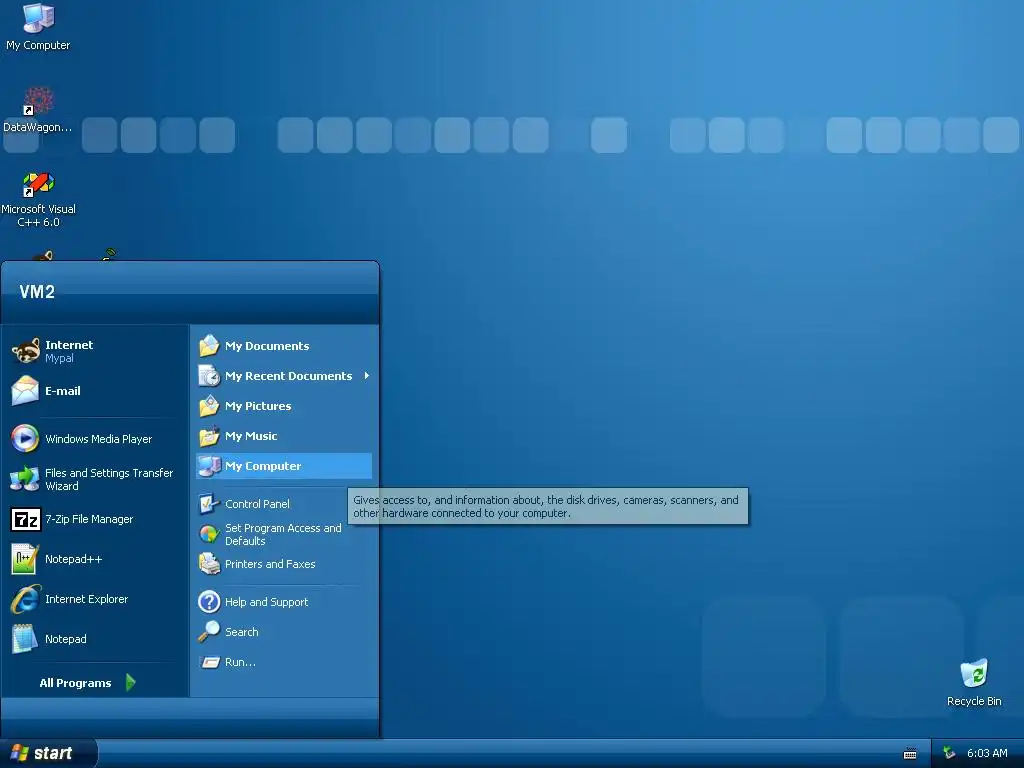Image resolution: width=1024 pixels, height=768 pixels.
Task: Open the DataWagon desktop shortcut
Action: point(38,110)
